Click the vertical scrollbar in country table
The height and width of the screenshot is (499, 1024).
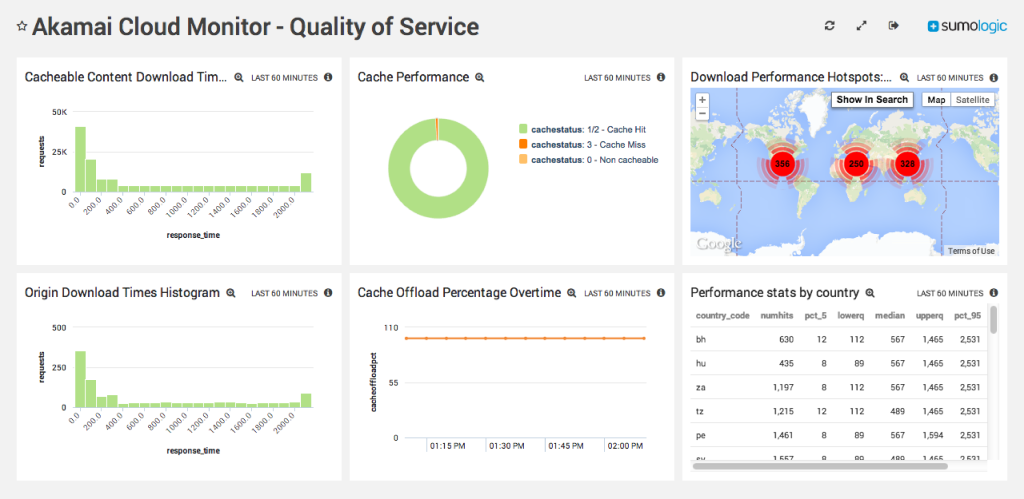(x=993, y=319)
